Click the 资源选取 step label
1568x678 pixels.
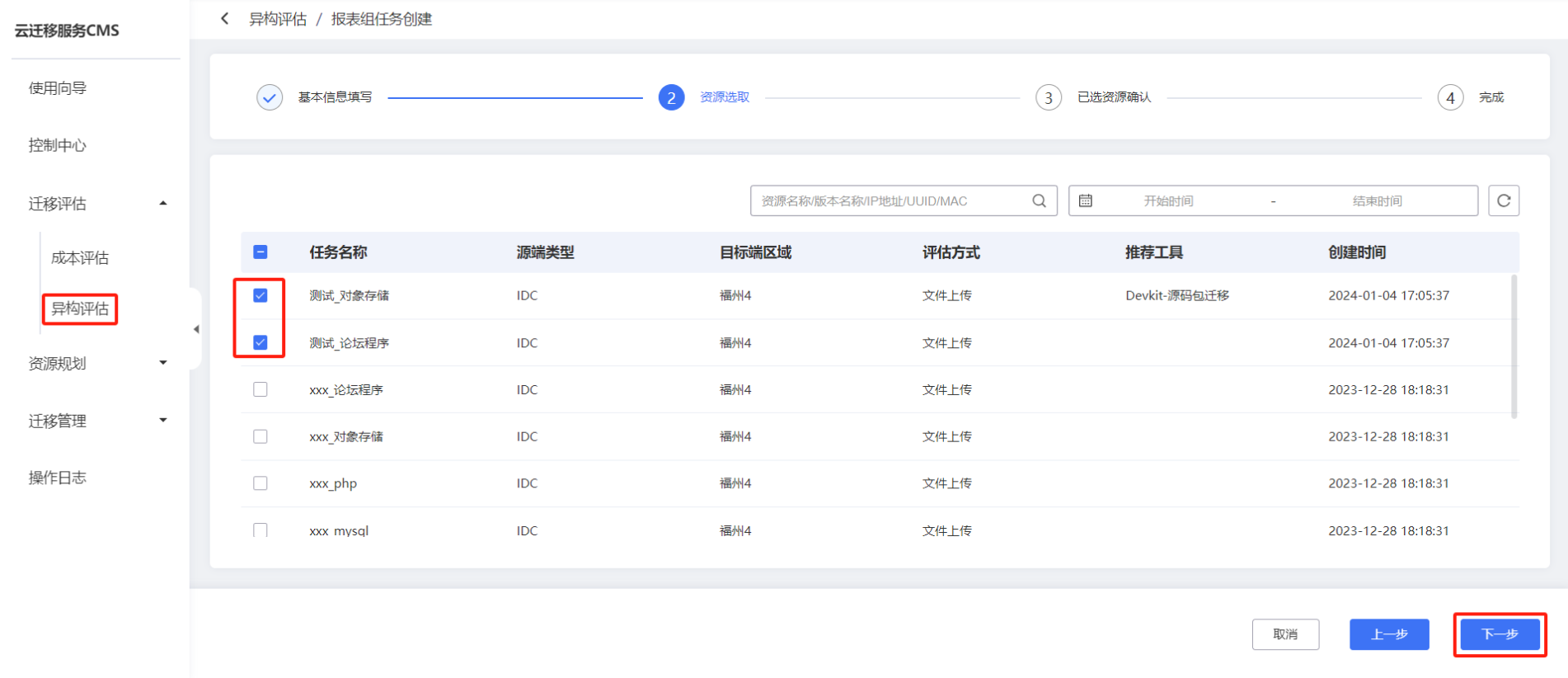725,97
